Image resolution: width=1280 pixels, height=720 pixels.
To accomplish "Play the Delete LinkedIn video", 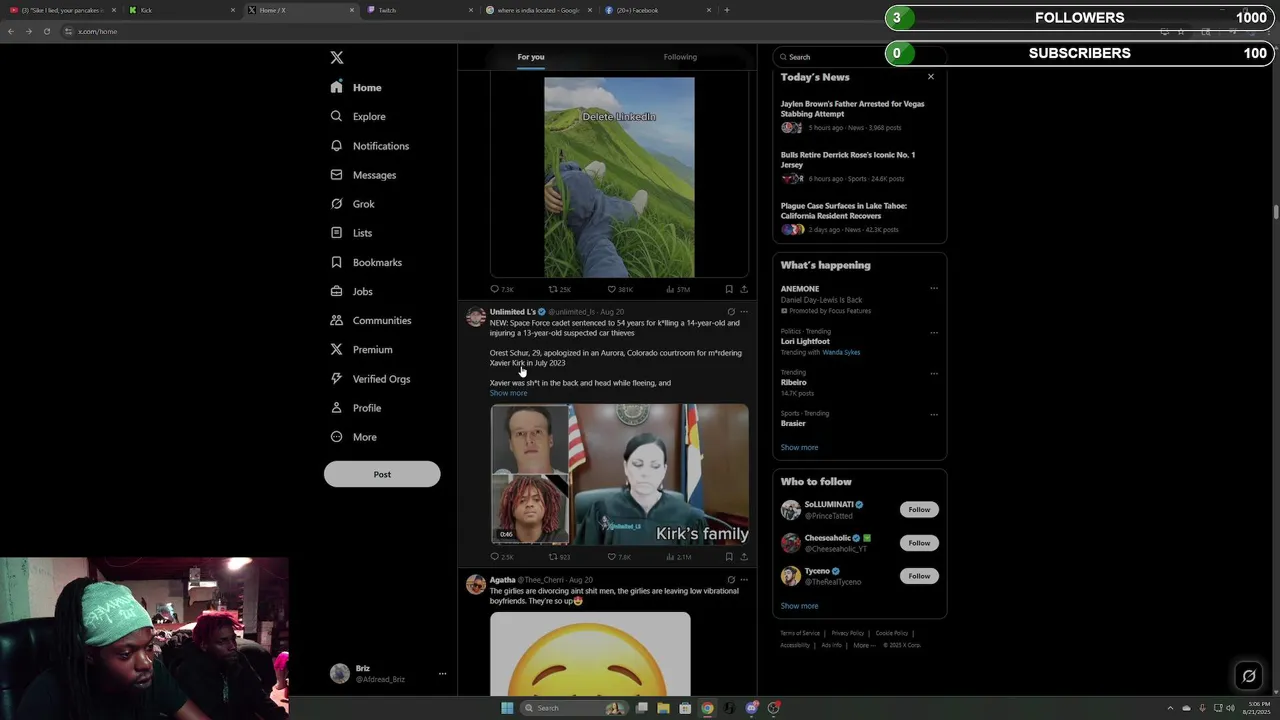I will click(619, 177).
